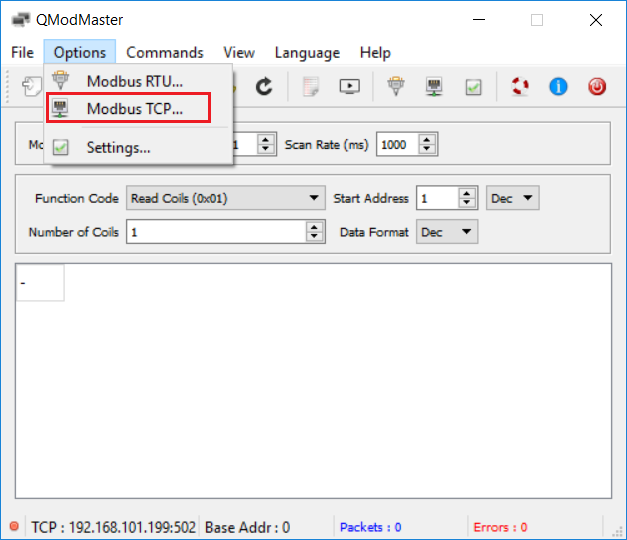Open bus monitor screen toolbar icon
The height and width of the screenshot is (540, 627).
[349, 86]
